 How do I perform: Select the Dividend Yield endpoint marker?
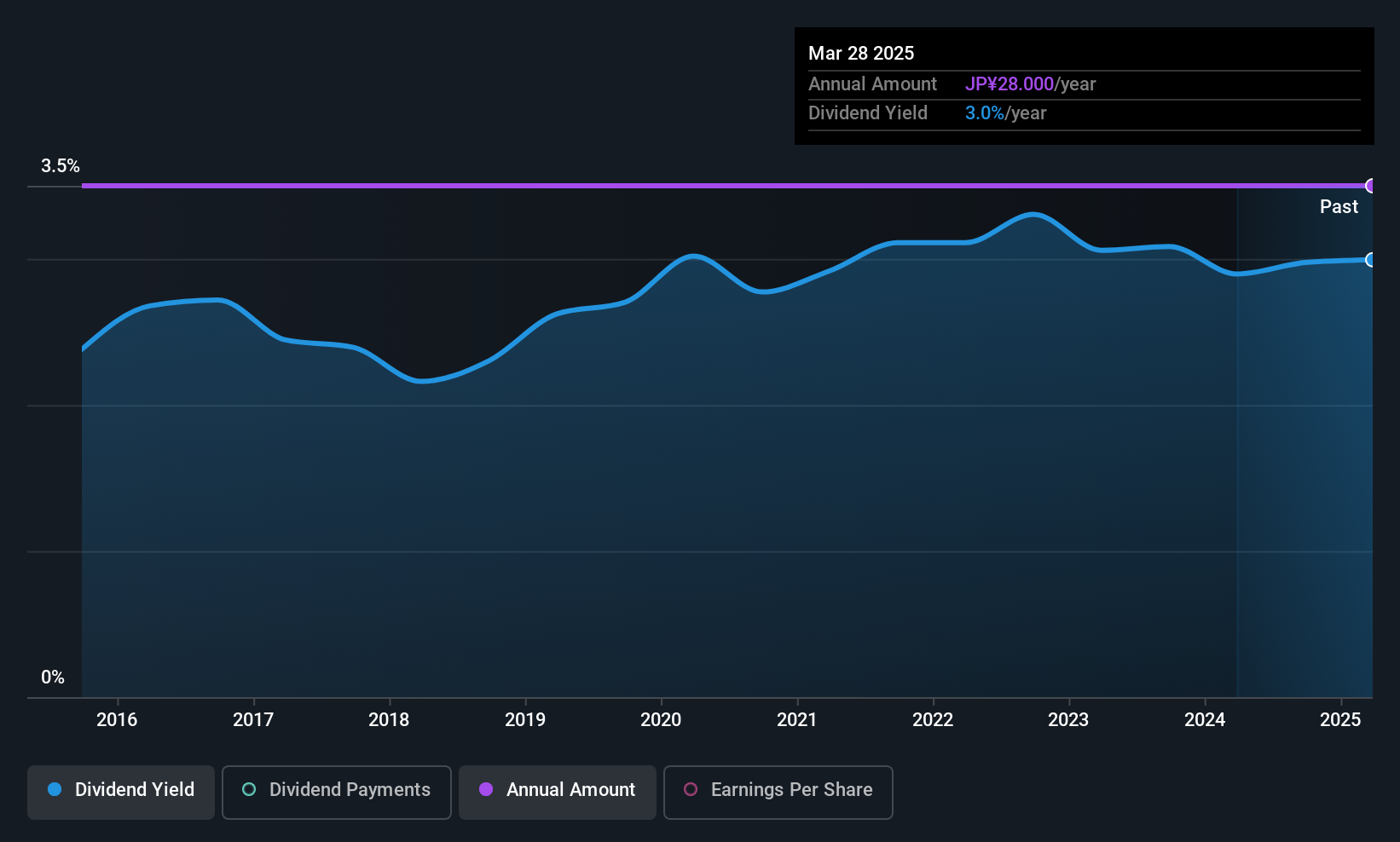coord(1370,260)
